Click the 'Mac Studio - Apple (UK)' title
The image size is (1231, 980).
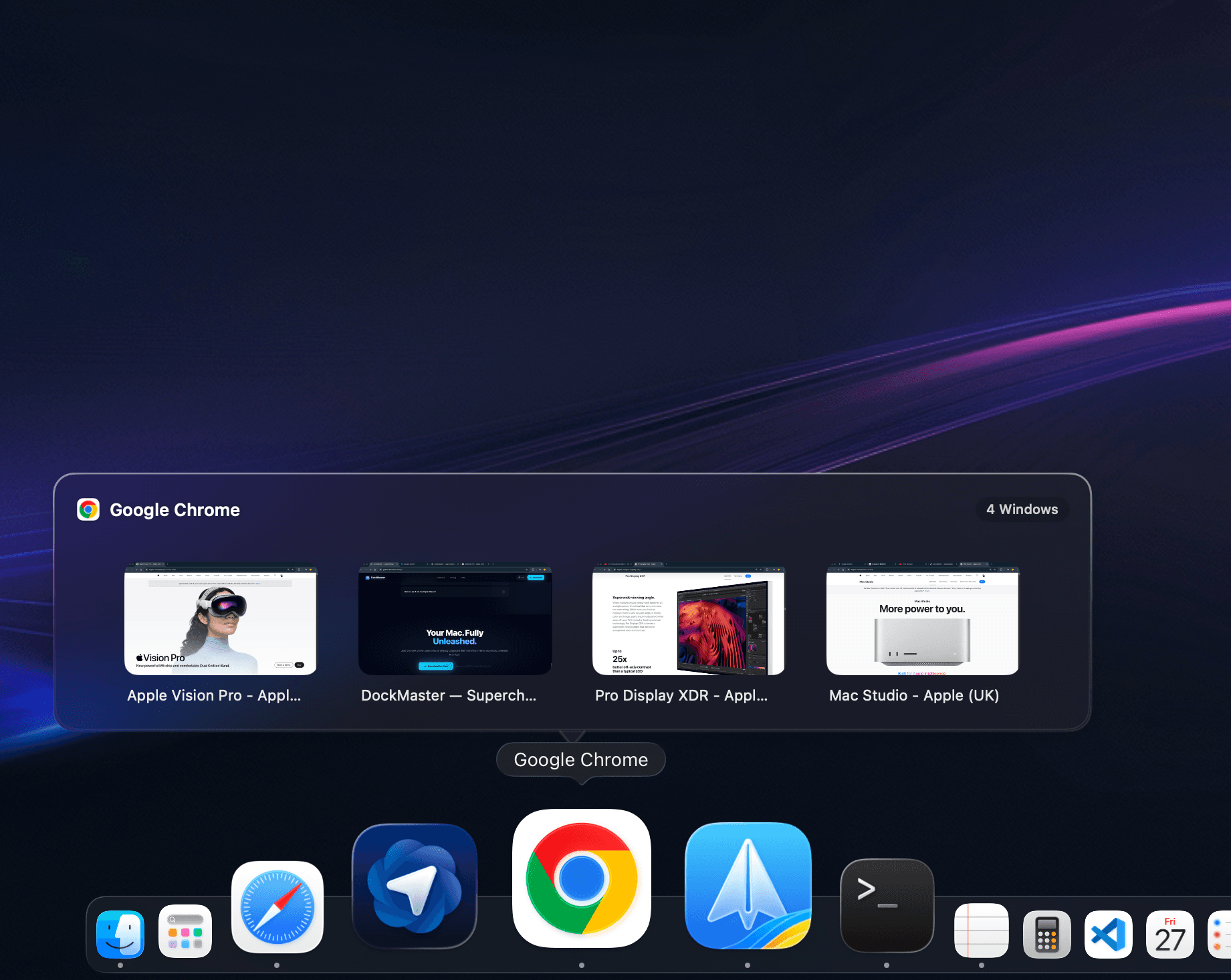point(914,695)
